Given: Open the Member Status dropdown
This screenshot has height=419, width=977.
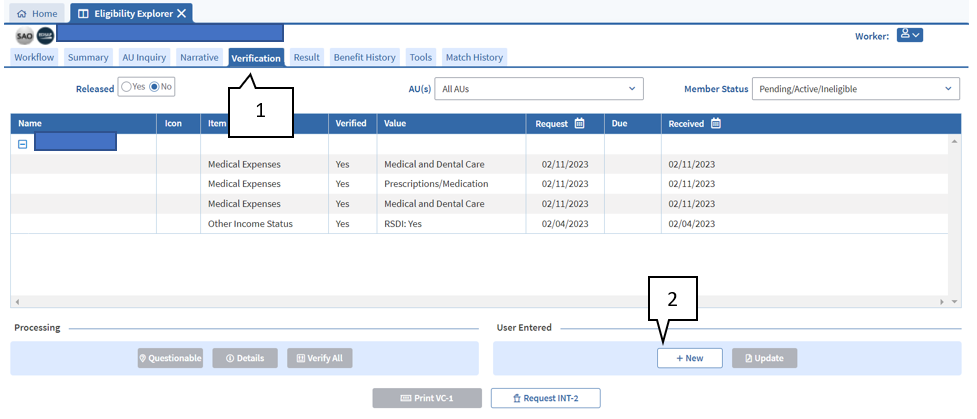Looking at the screenshot, I should point(856,89).
